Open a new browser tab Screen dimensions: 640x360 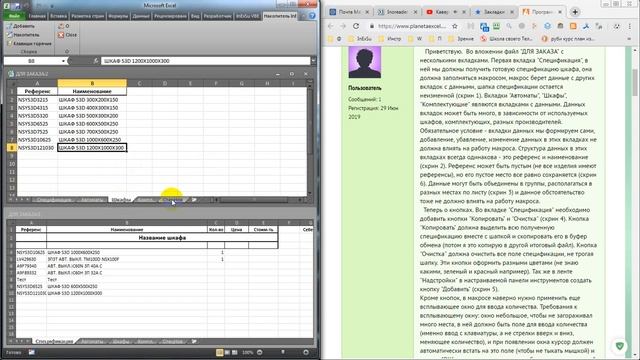tap(575, 12)
